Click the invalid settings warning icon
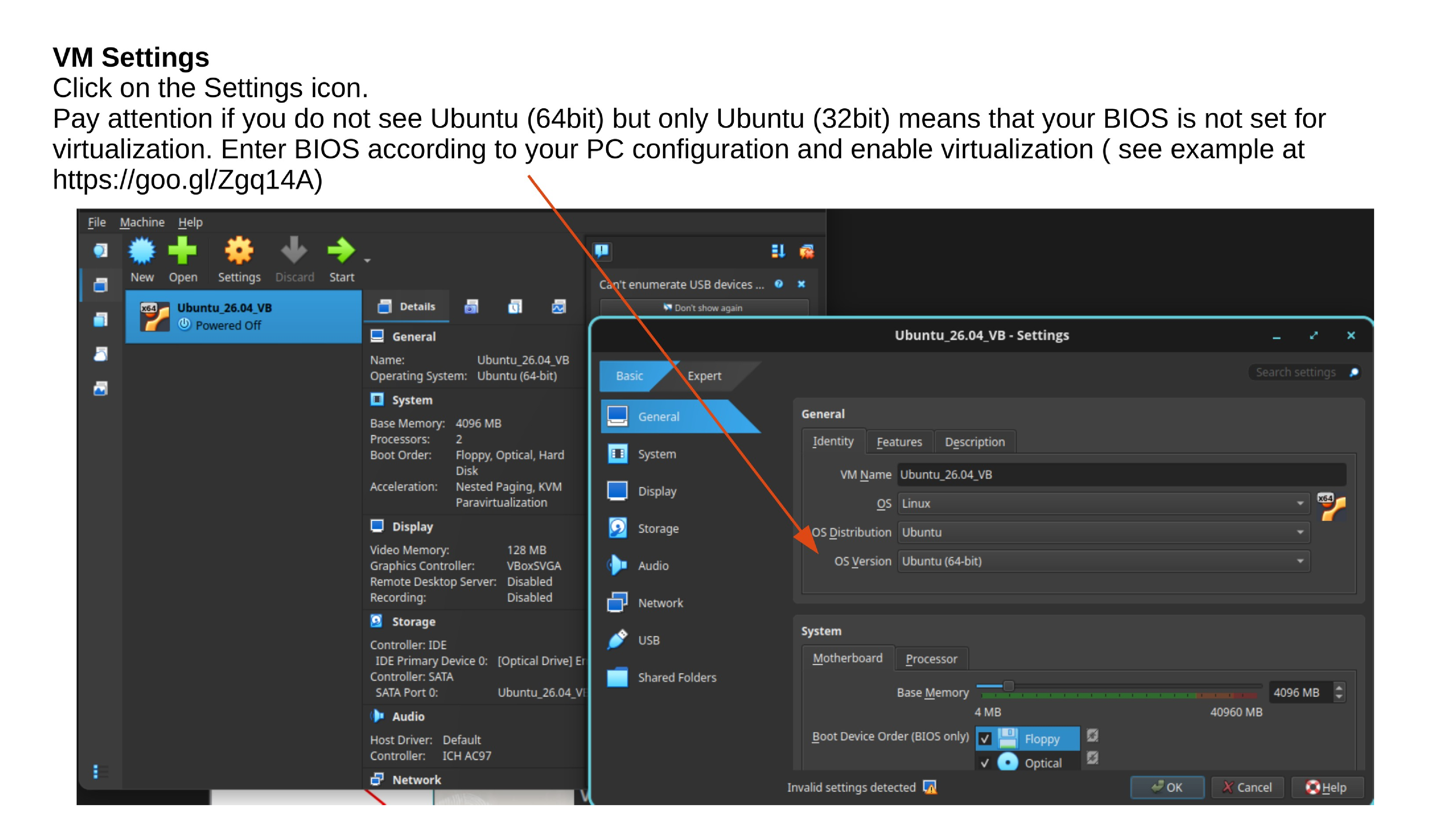1456x819 pixels. pyautogui.click(x=930, y=787)
